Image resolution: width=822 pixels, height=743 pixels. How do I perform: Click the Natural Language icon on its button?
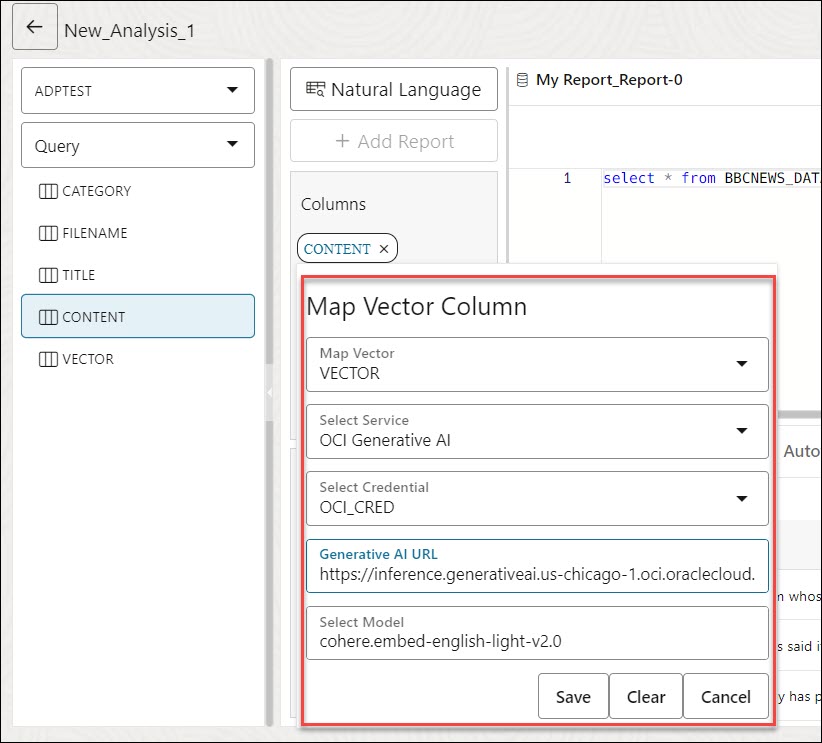314,89
